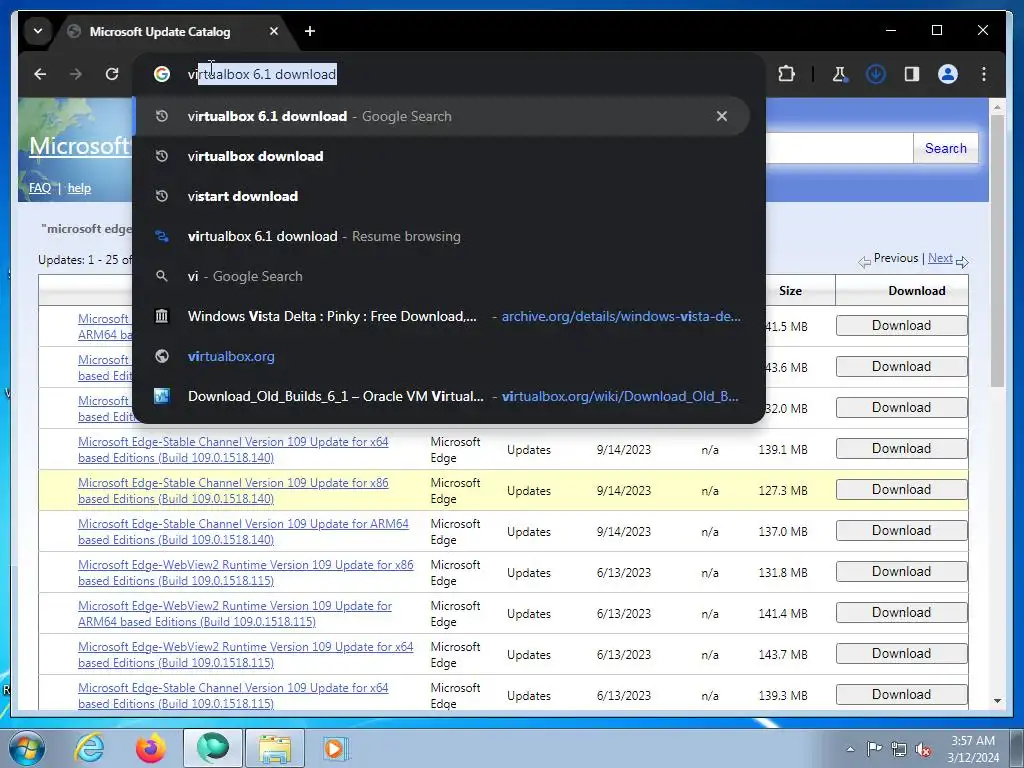This screenshot has width=1024, height=768.
Task: Choose the 'virtualbox download' history suggestion
Action: click(441, 156)
